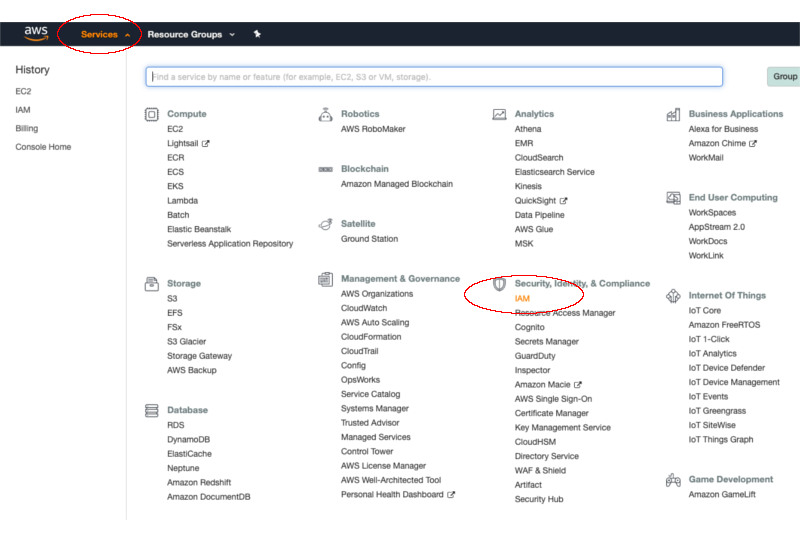
Task: Click the Compute category chip icon
Action: (x=151, y=114)
